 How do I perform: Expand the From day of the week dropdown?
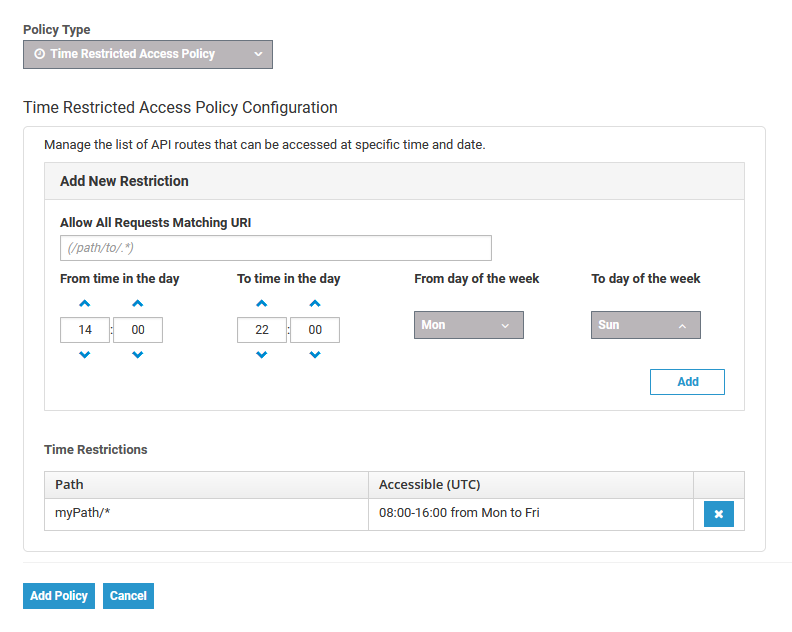pyautogui.click(x=468, y=325)
